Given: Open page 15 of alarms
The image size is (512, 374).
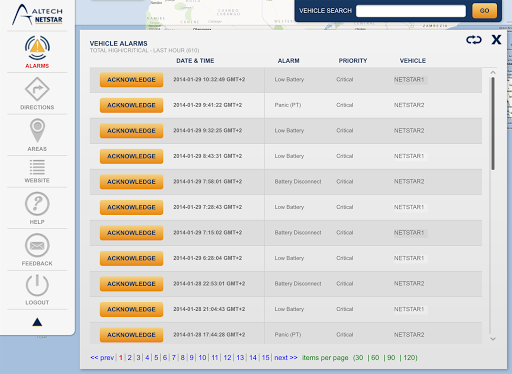Looking at the screenshot, I should tap(266, 358).
